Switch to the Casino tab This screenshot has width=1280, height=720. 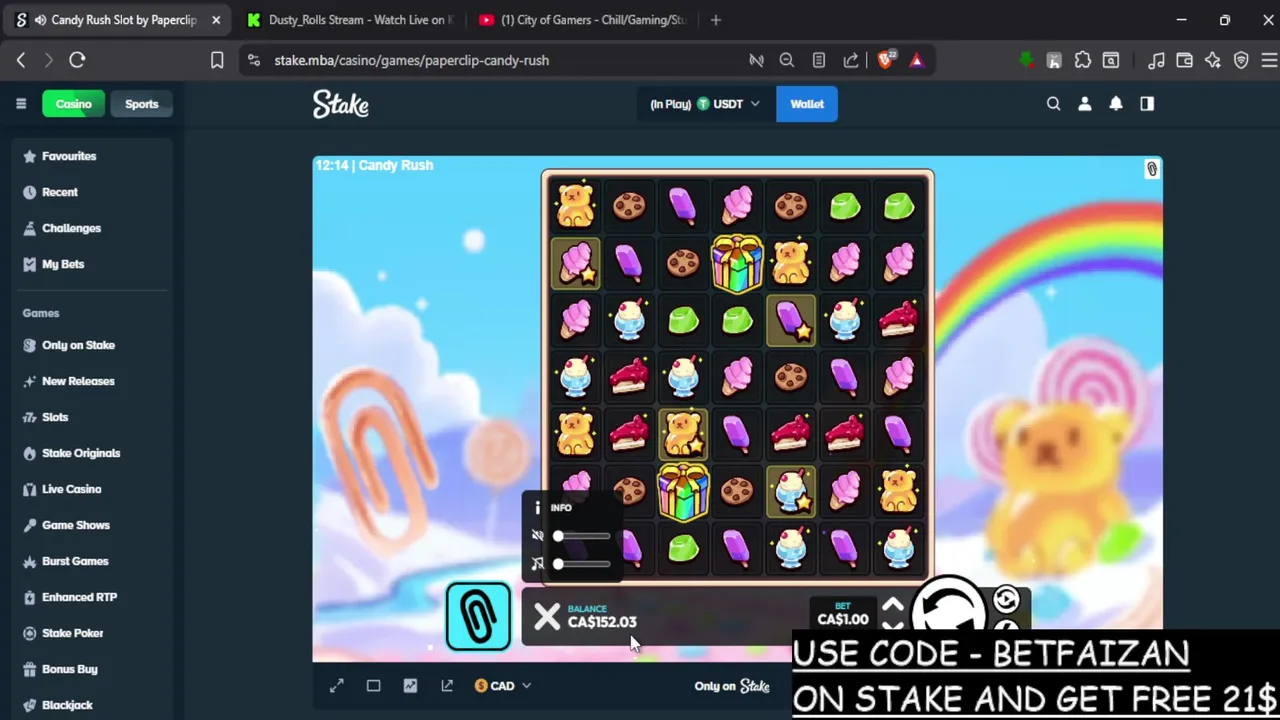pos(73,104)
